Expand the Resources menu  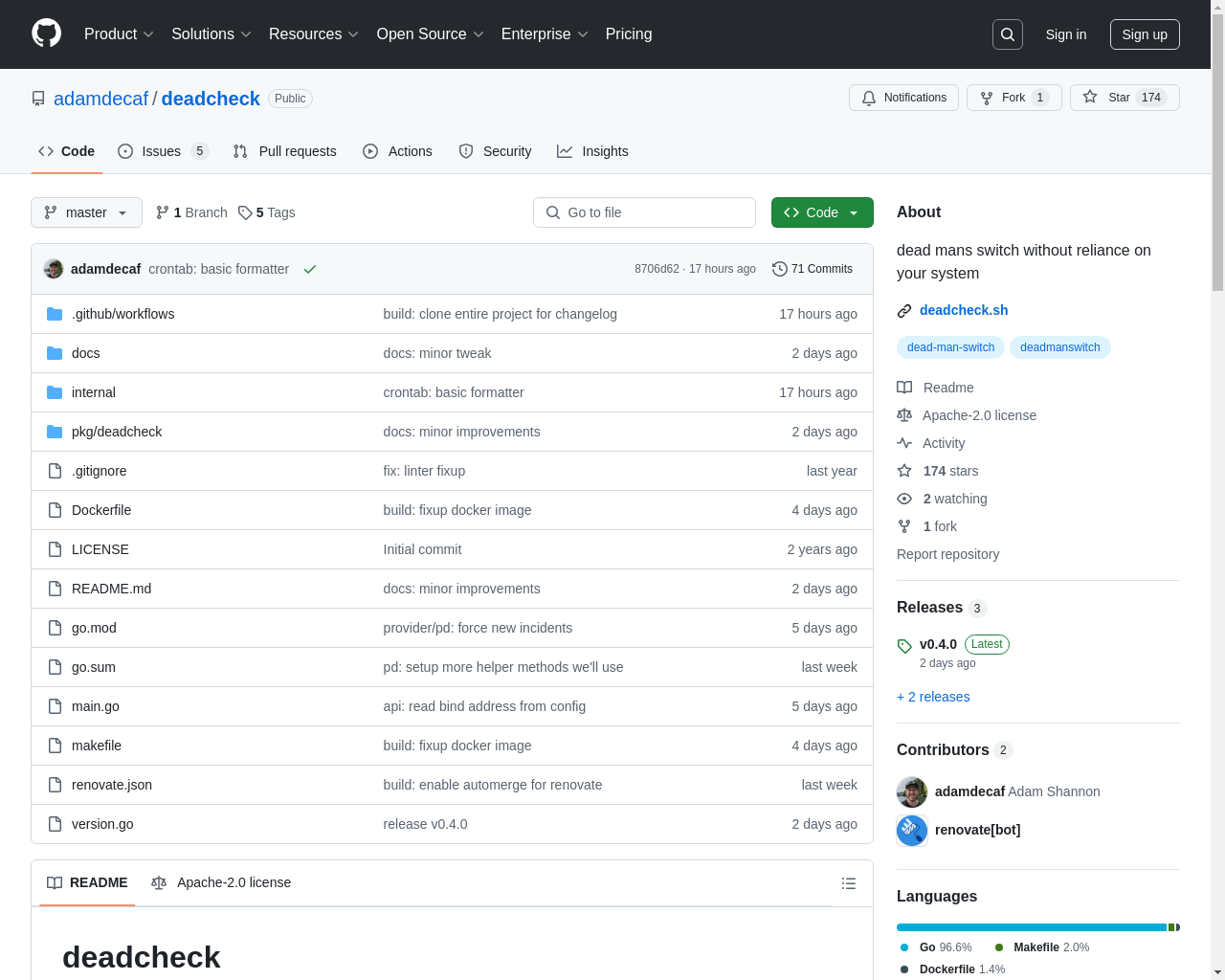pos(314,34)
